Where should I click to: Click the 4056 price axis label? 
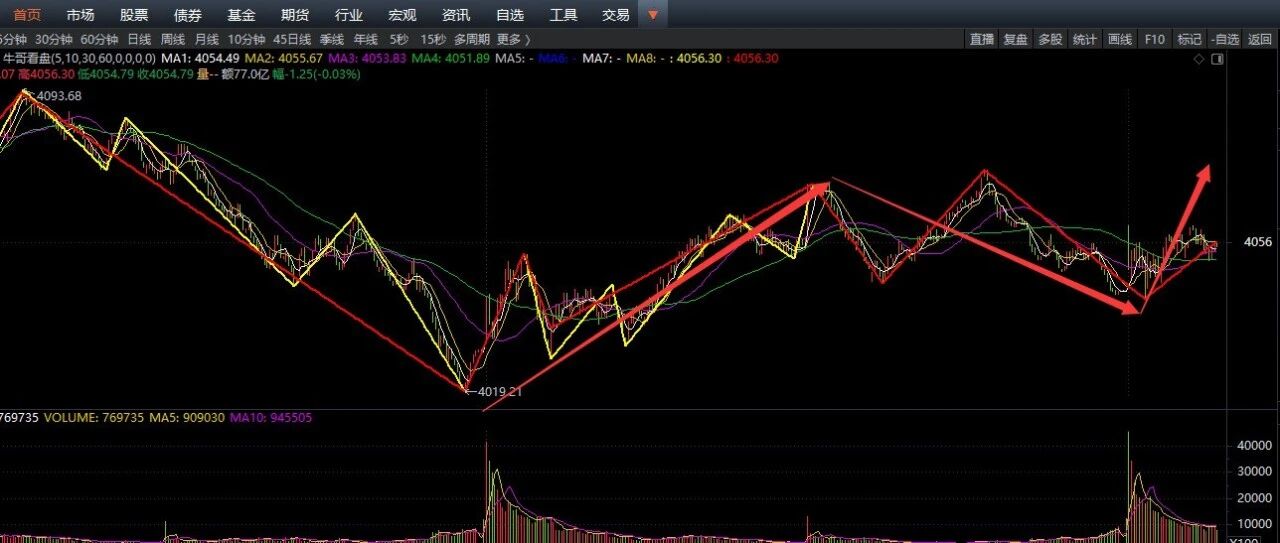tap(1258, 242)
